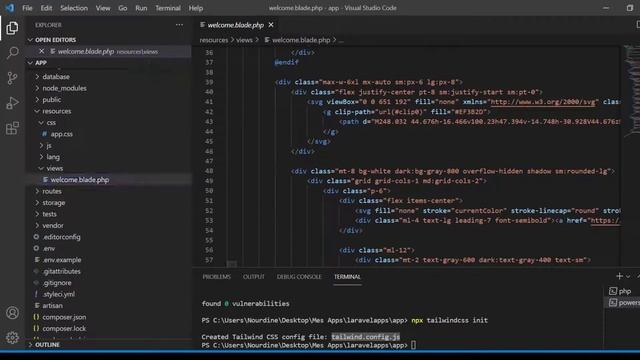Collapse the views folder
This screenshot has width=640, height=360.
click(x=54, y=168)
